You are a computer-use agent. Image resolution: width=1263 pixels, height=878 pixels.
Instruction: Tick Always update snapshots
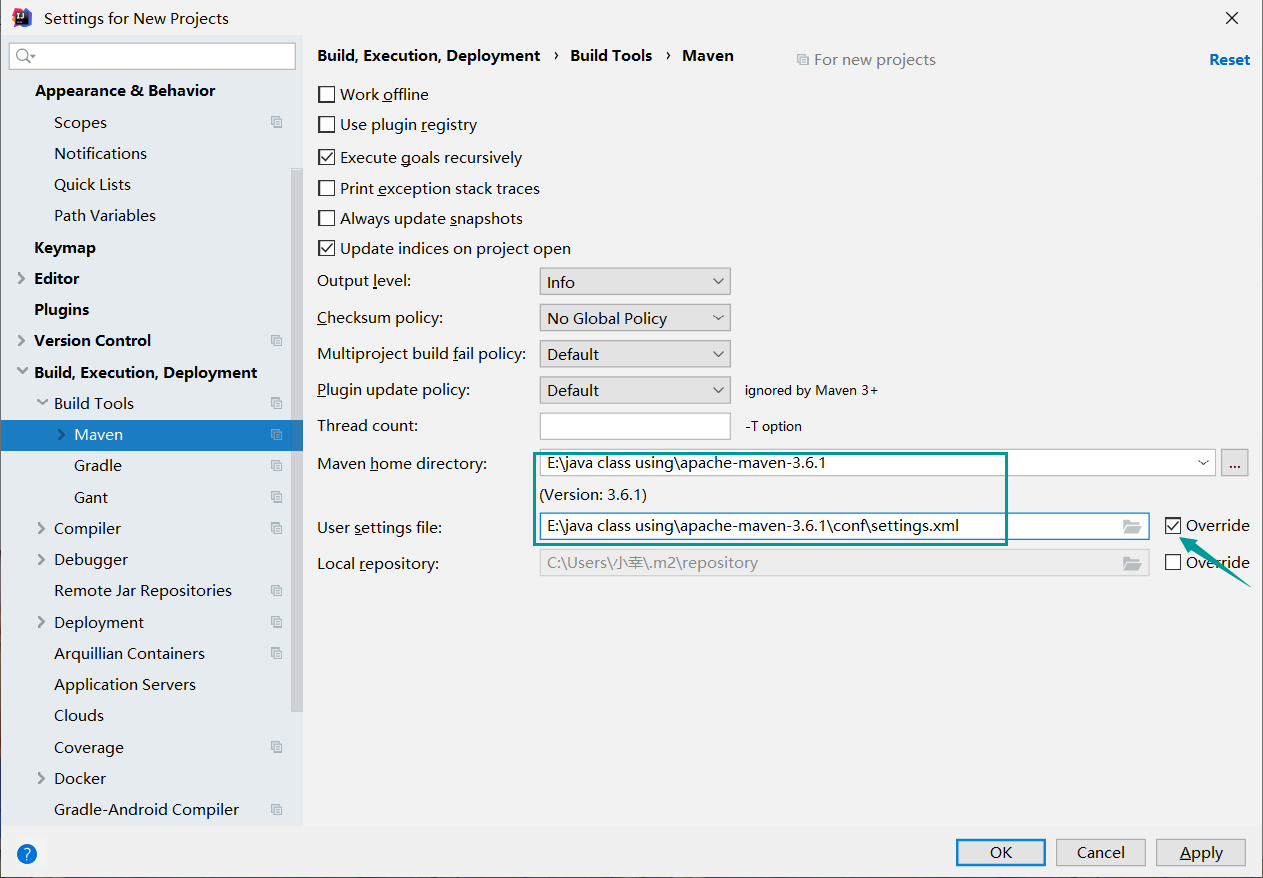pos(326,218)
